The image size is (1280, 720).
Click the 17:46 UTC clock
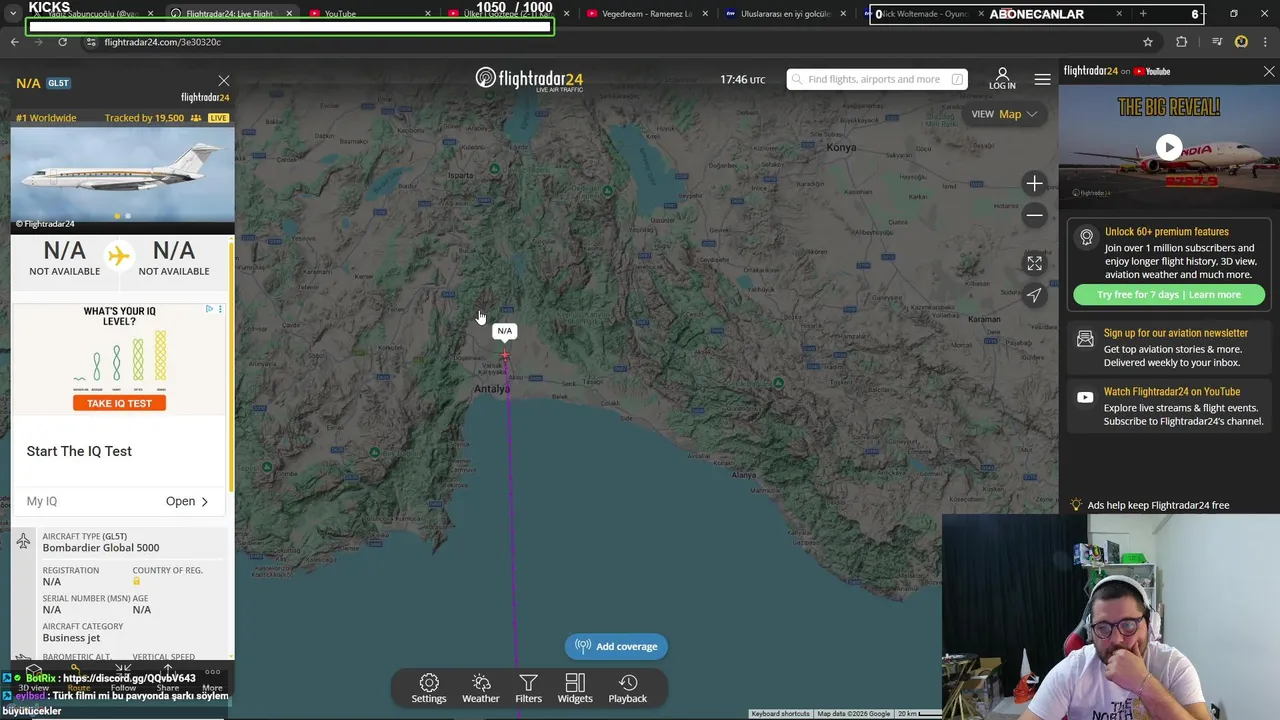pos(743,79)
